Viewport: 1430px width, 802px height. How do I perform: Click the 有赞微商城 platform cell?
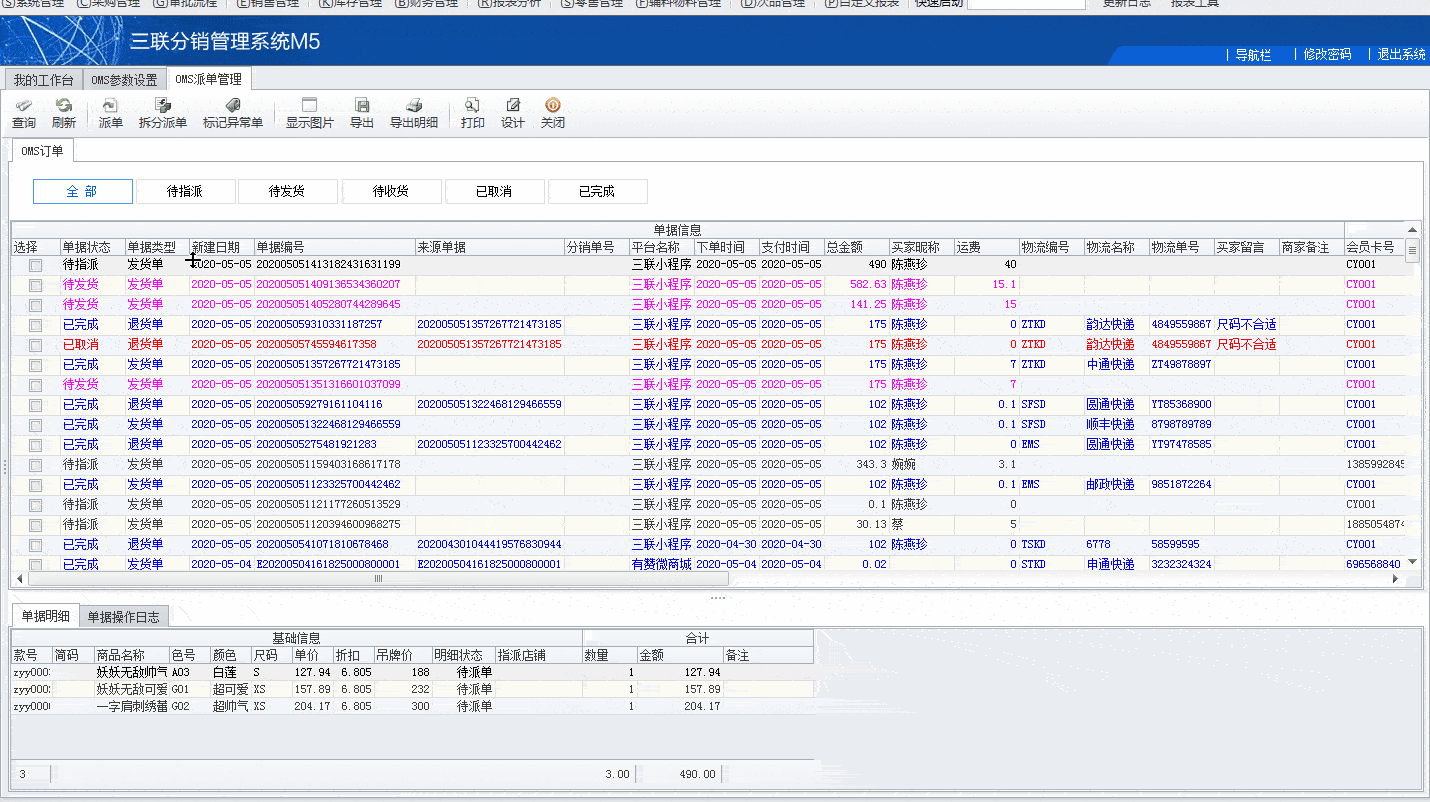coord(661,565)
